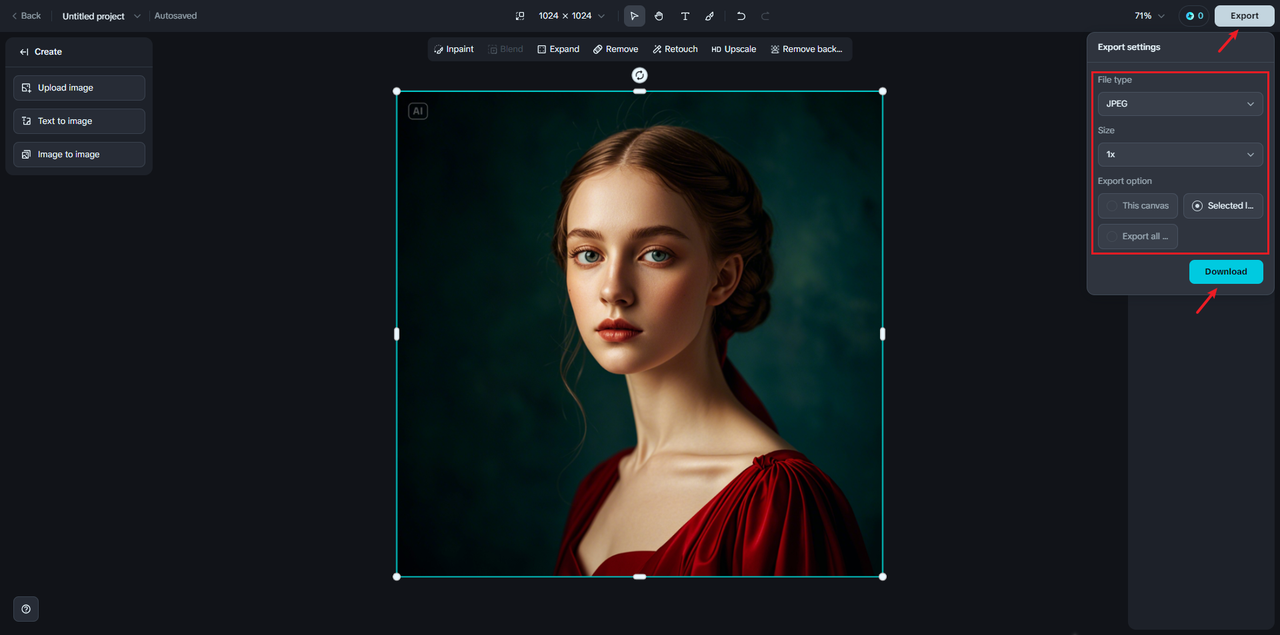Viewport: 1280px width, 635px height.
Task: Click the top-left corner resize handle
Action: [x=397, y=91]
